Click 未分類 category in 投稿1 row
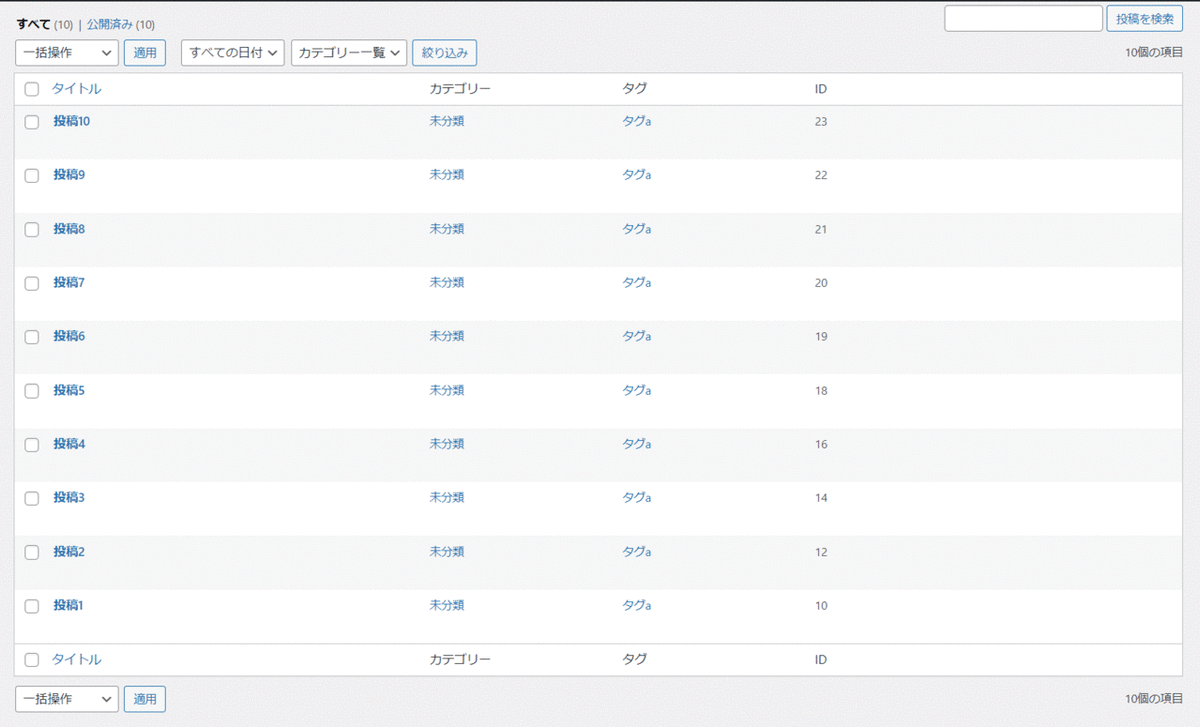 click(447, 606)
